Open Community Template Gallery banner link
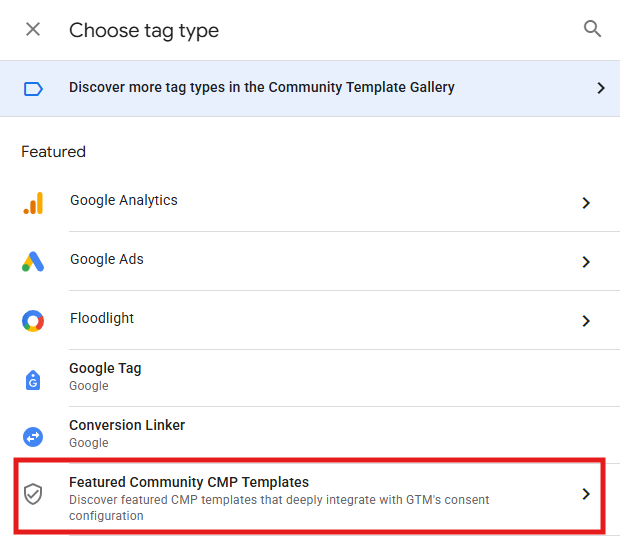620x539 pixels. pyautogui.click(x=310, y=88)
